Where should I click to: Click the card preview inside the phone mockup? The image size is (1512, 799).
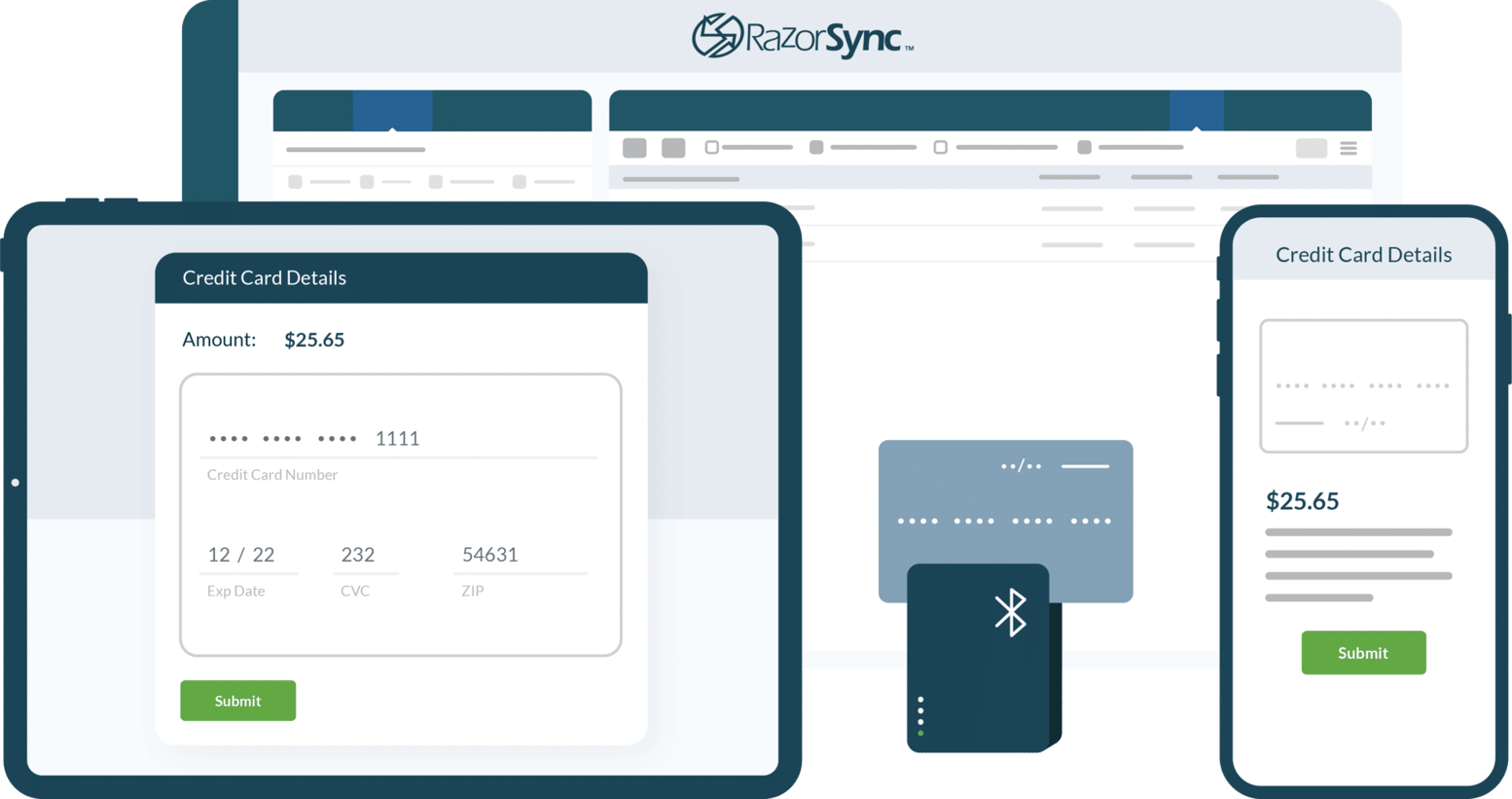point(1363,385)
